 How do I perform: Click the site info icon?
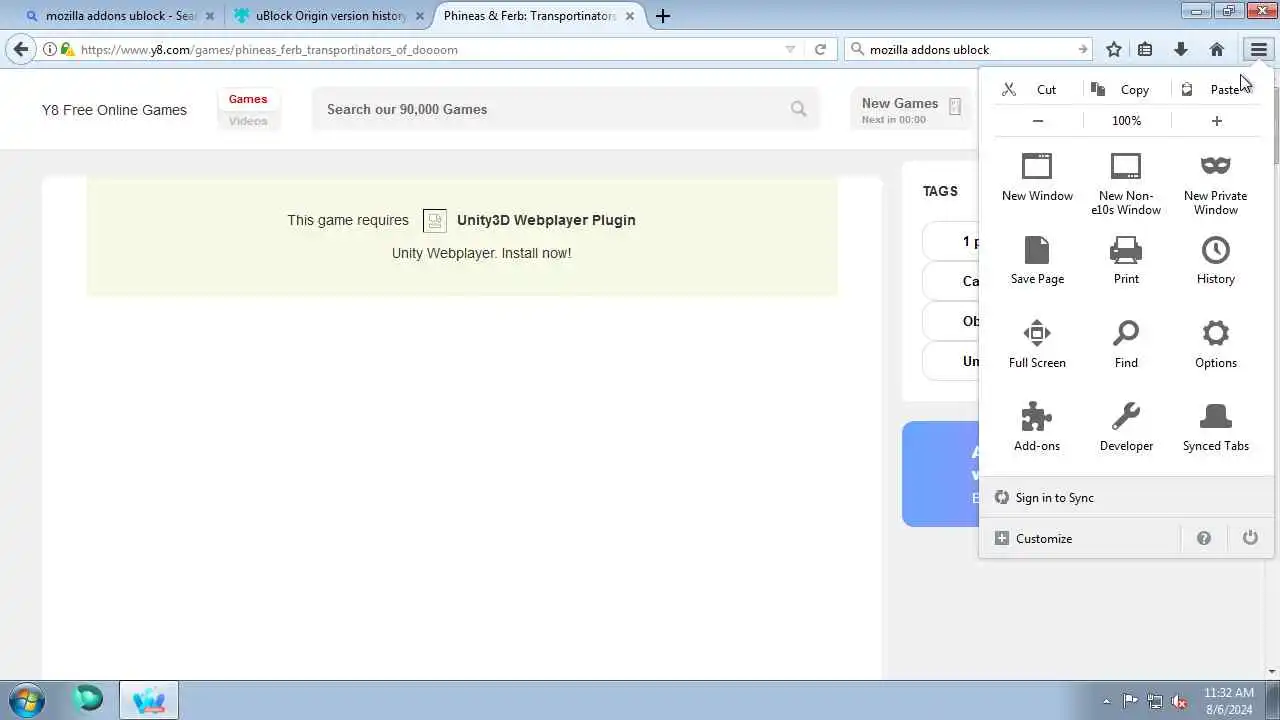coord(49,49)
